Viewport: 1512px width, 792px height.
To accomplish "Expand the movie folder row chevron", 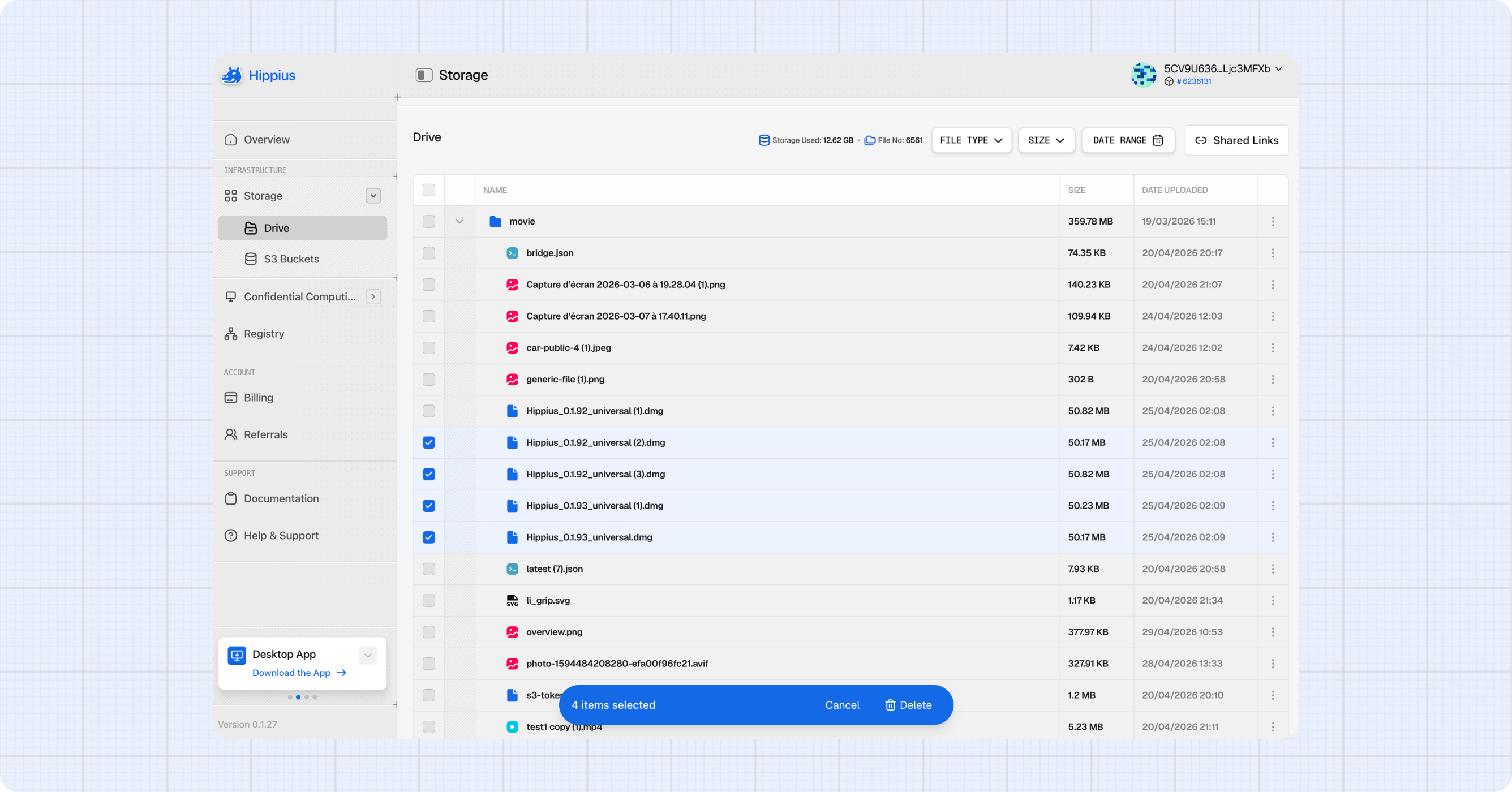I will click(x=459, y=222).
